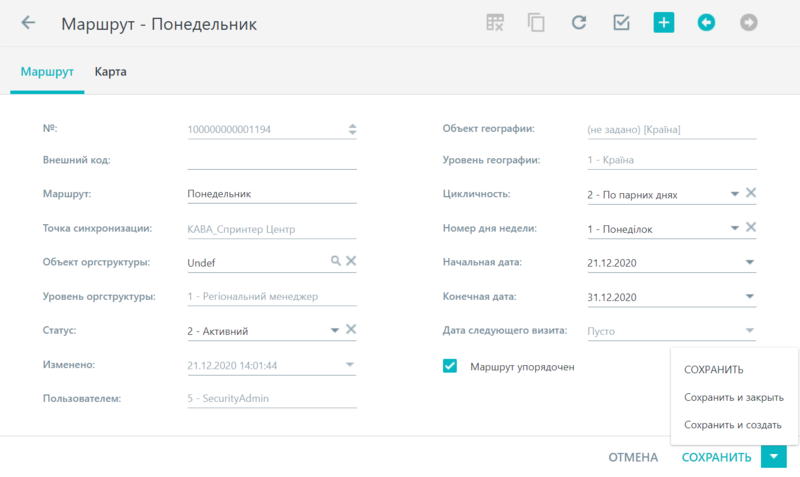Click the 1 - Понеділок value
This screenshot has width=800, height=477.
620,230
